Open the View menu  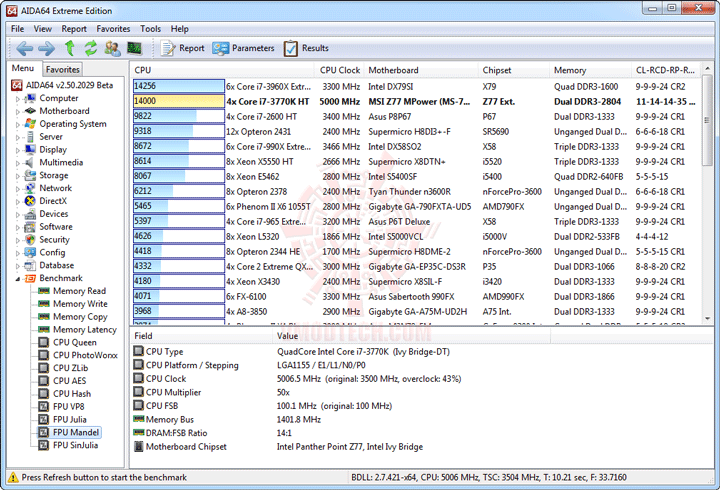43,29
